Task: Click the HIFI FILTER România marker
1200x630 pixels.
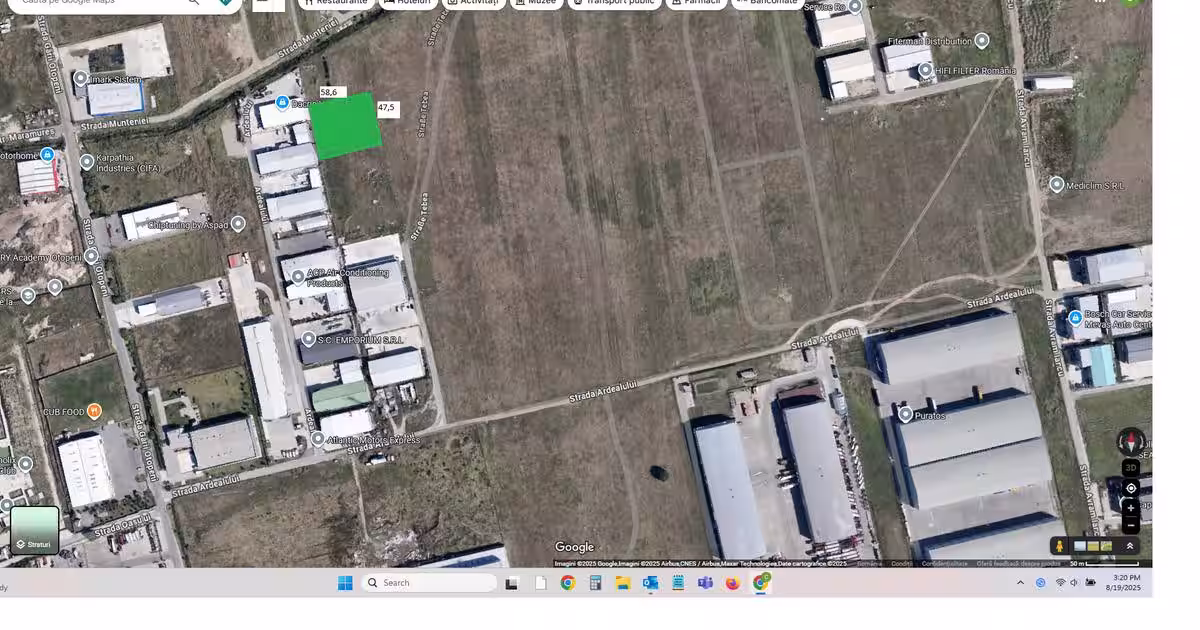Action: [x=926, y=70]
